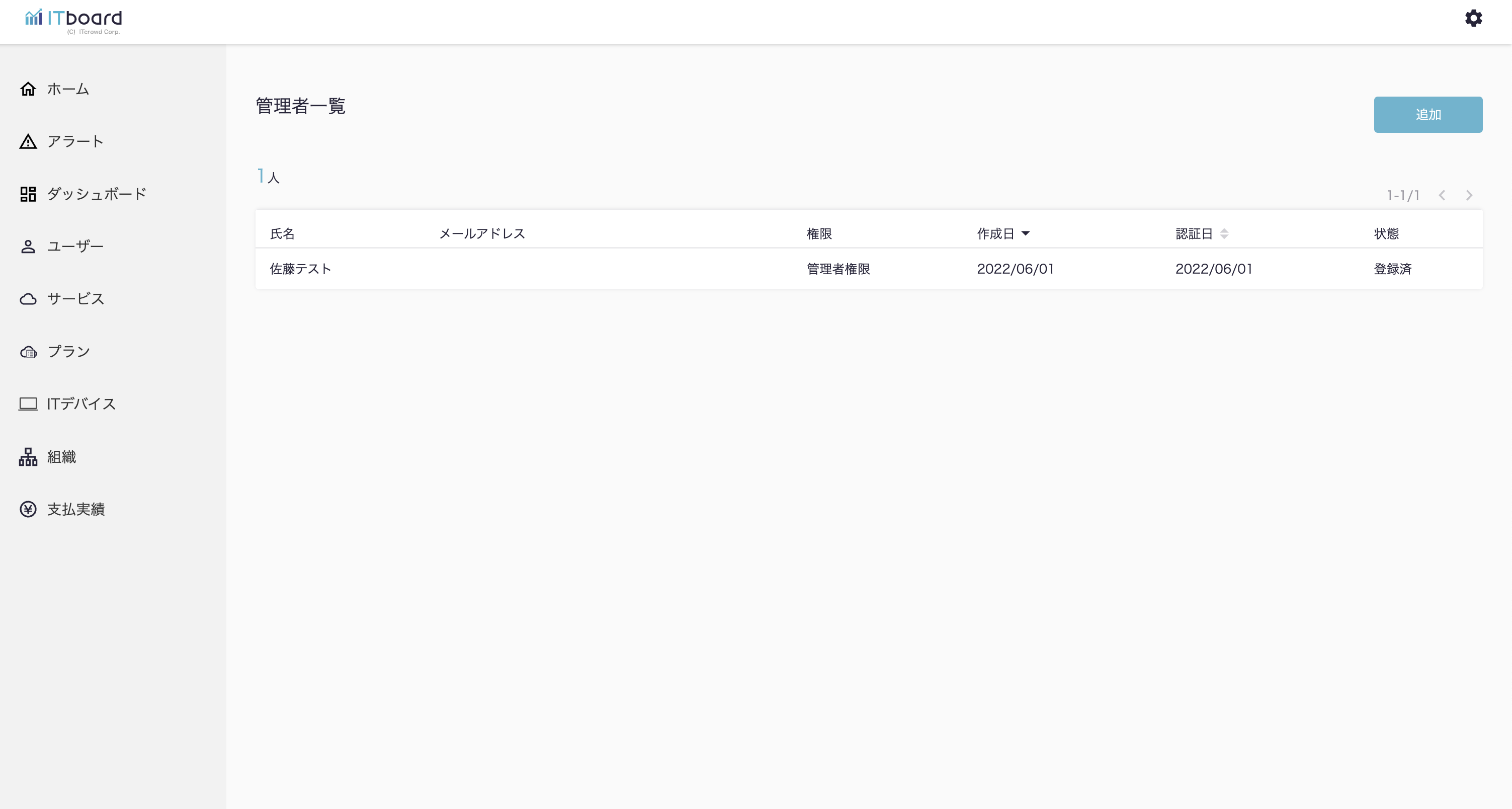
Task: Click the plan cloud icon
Action: click(x=28, y=352)
